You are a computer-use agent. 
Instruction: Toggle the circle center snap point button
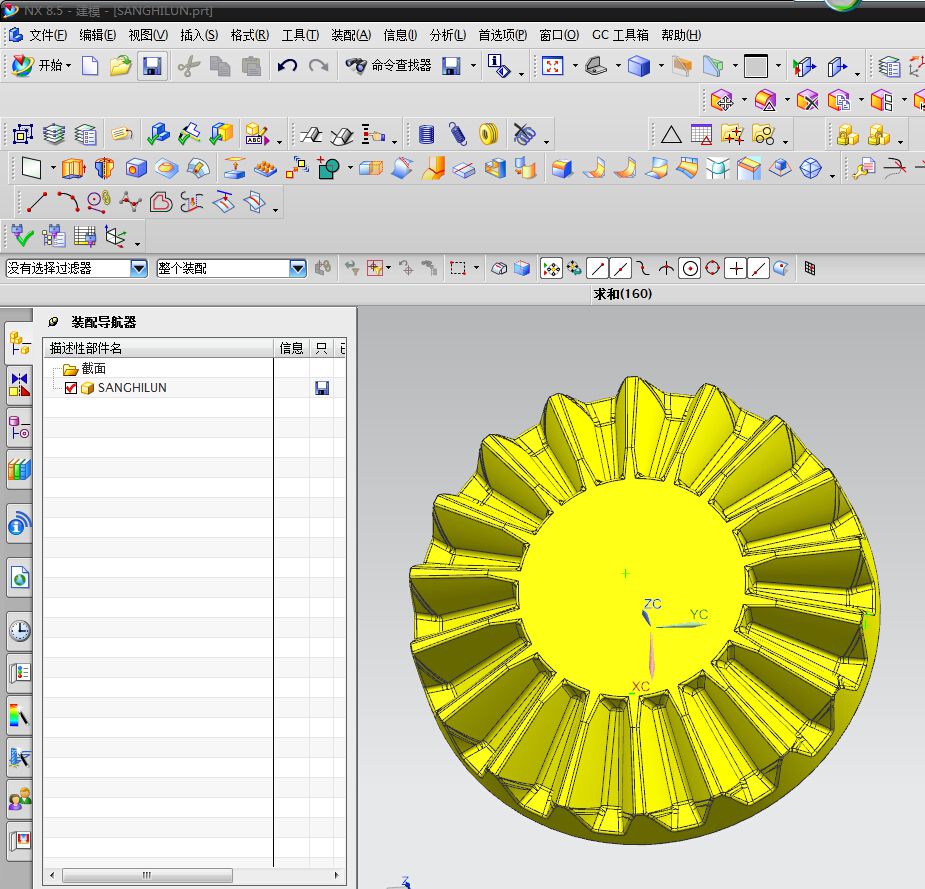[x=689, y=268]
